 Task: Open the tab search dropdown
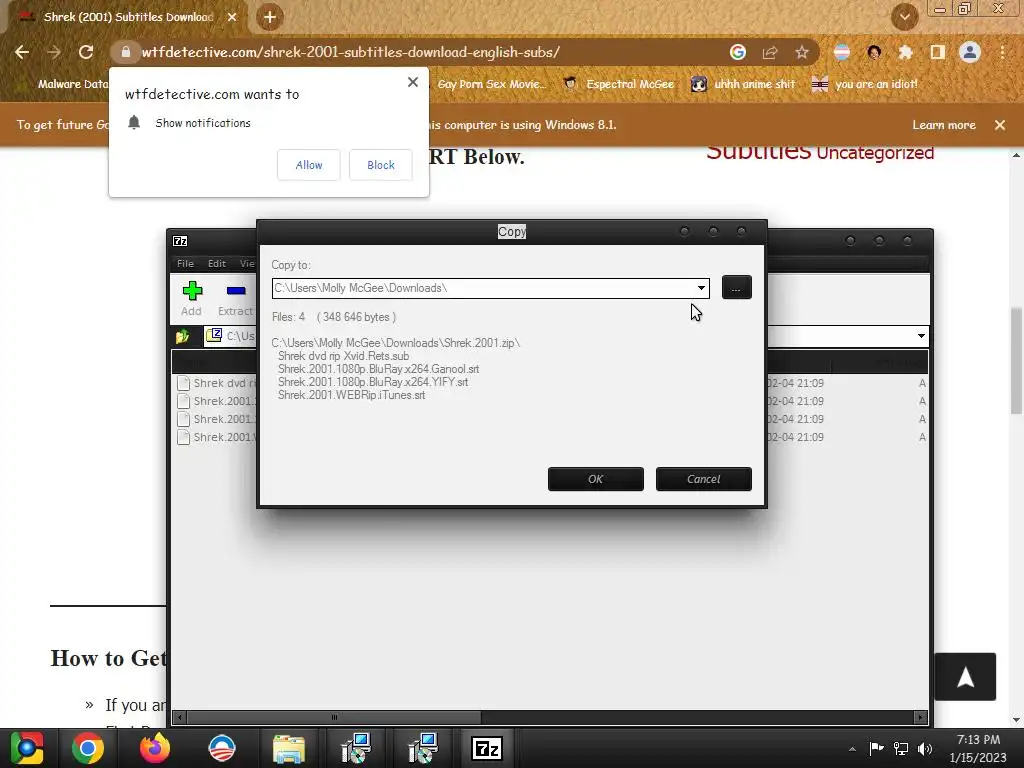pyautogui.click(x=905, y=17)
